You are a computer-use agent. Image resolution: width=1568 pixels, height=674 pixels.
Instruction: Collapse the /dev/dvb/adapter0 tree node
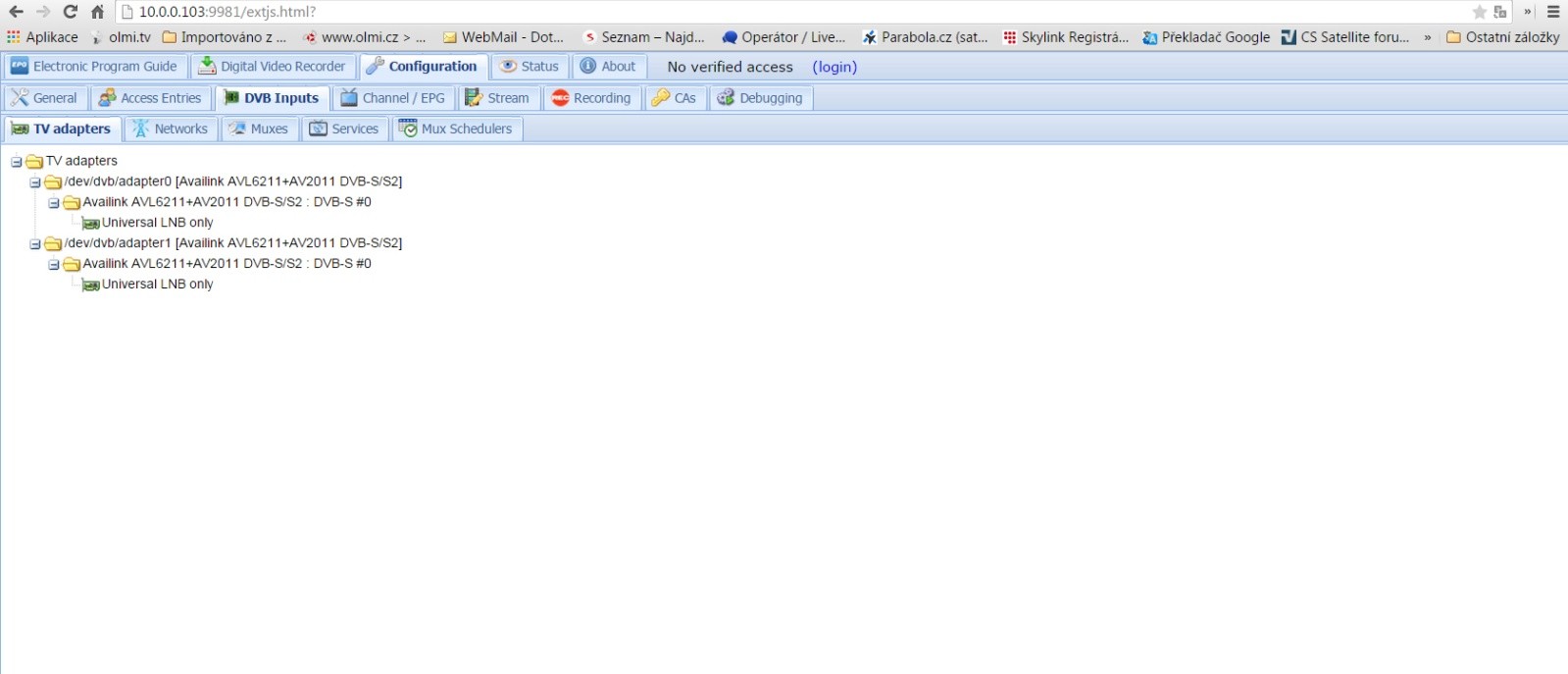click(x=35, y=182)
